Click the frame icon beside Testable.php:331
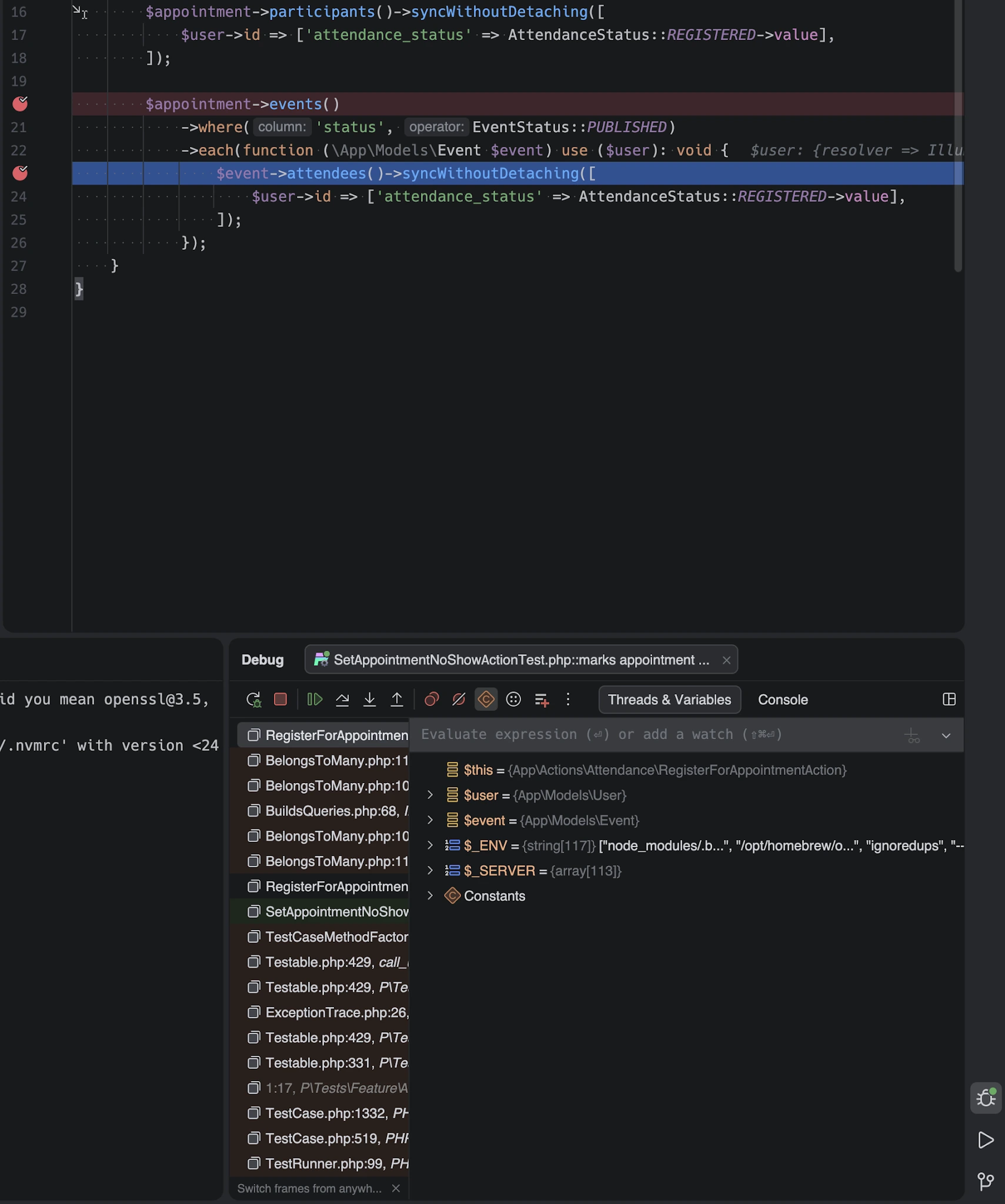 253,1063
